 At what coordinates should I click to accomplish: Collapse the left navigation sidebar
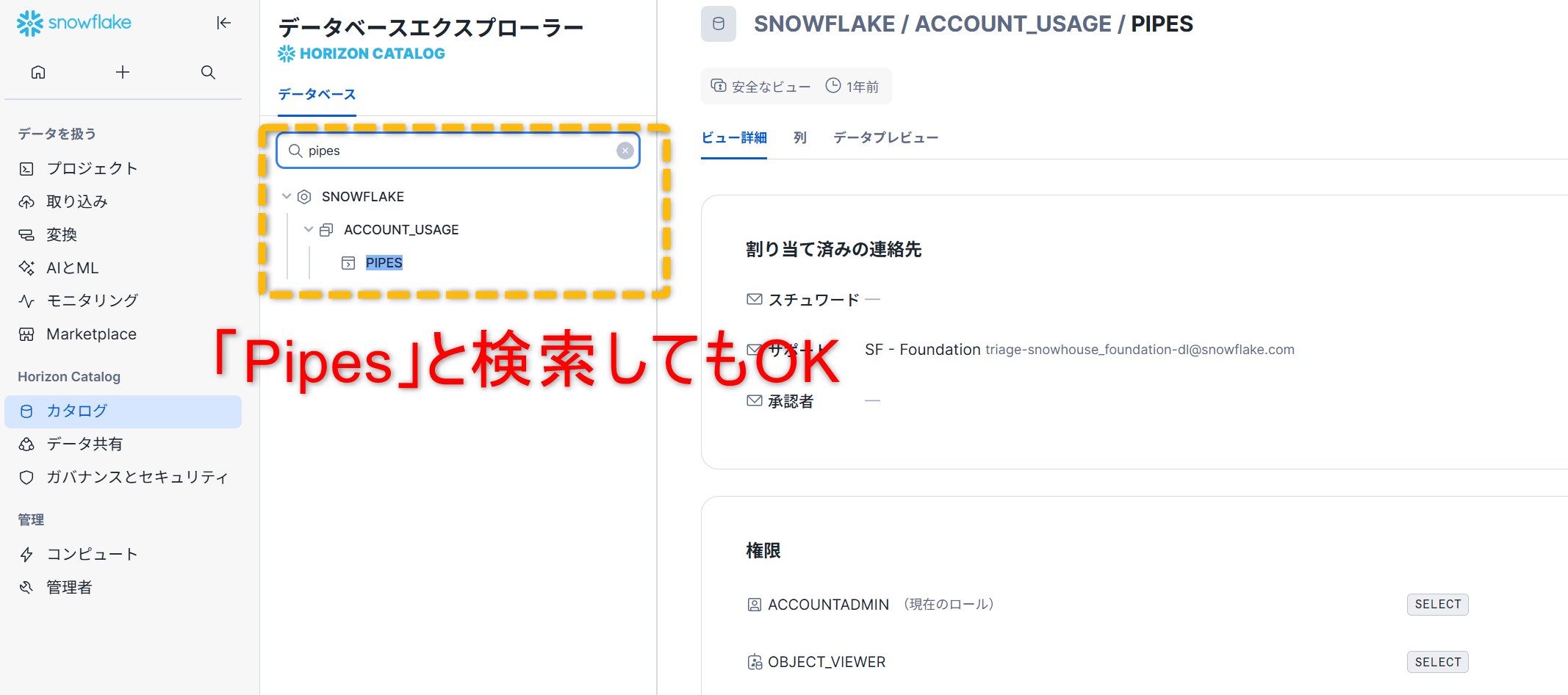tap(223, 23)
